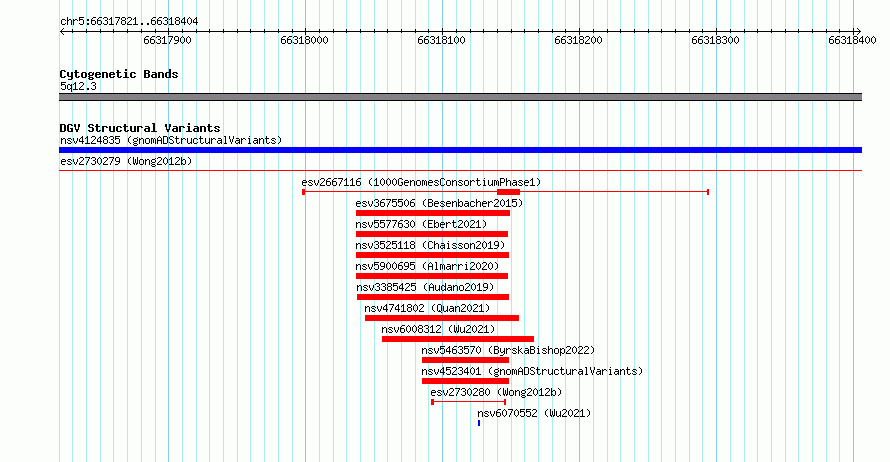
Task: Open variant nsv3525118 (Chaisson2019) label
Action: point(430,245)
